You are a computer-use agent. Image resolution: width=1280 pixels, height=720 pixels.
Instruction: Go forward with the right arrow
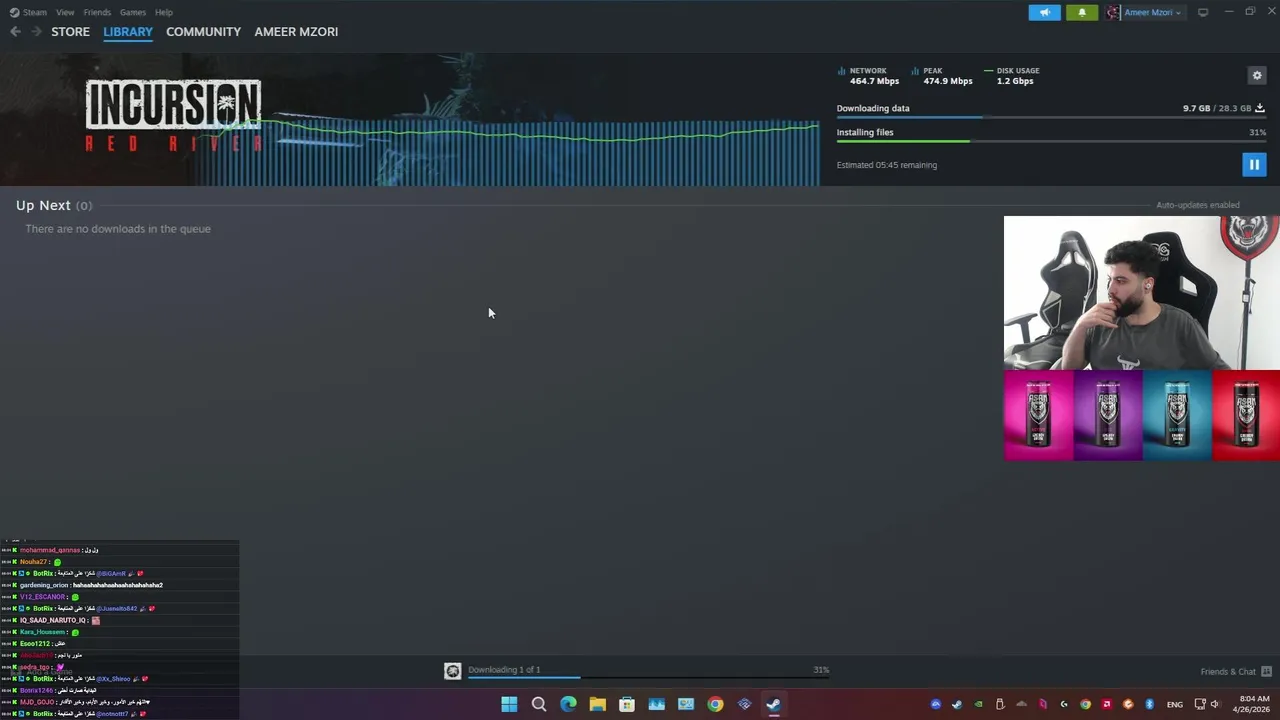point(37,31)
